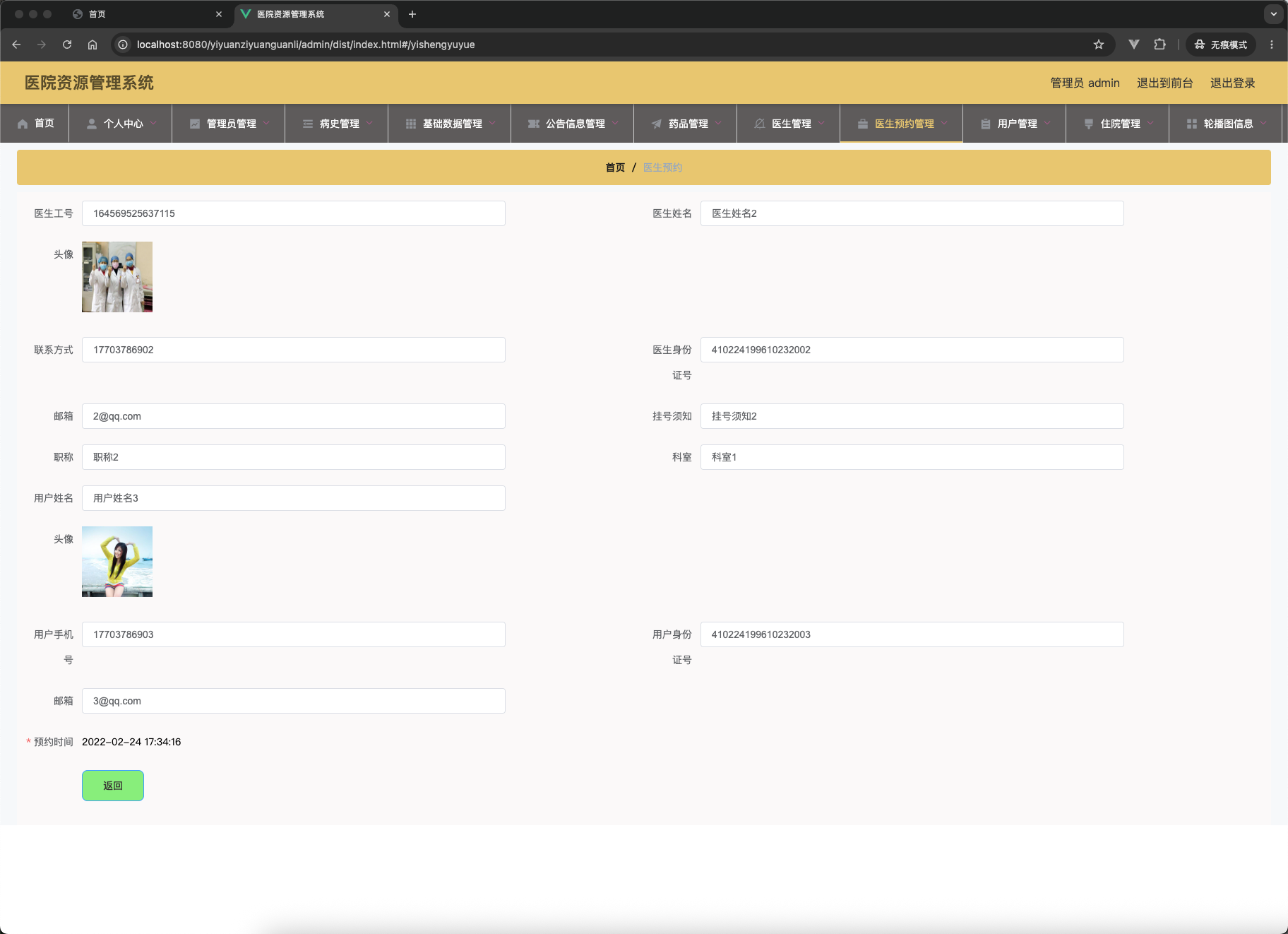This screenshot has height=934, width=1288.
Task: Click the list icon beside 病史管理
Action: pyautogui.click(x=308, y=124)
